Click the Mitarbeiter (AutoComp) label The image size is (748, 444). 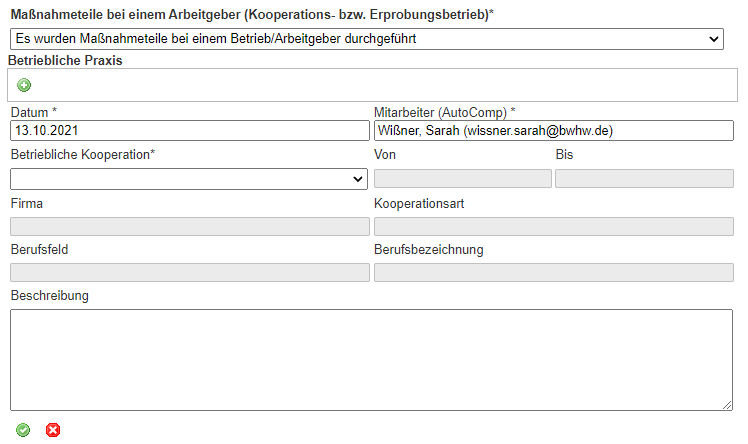444,112
